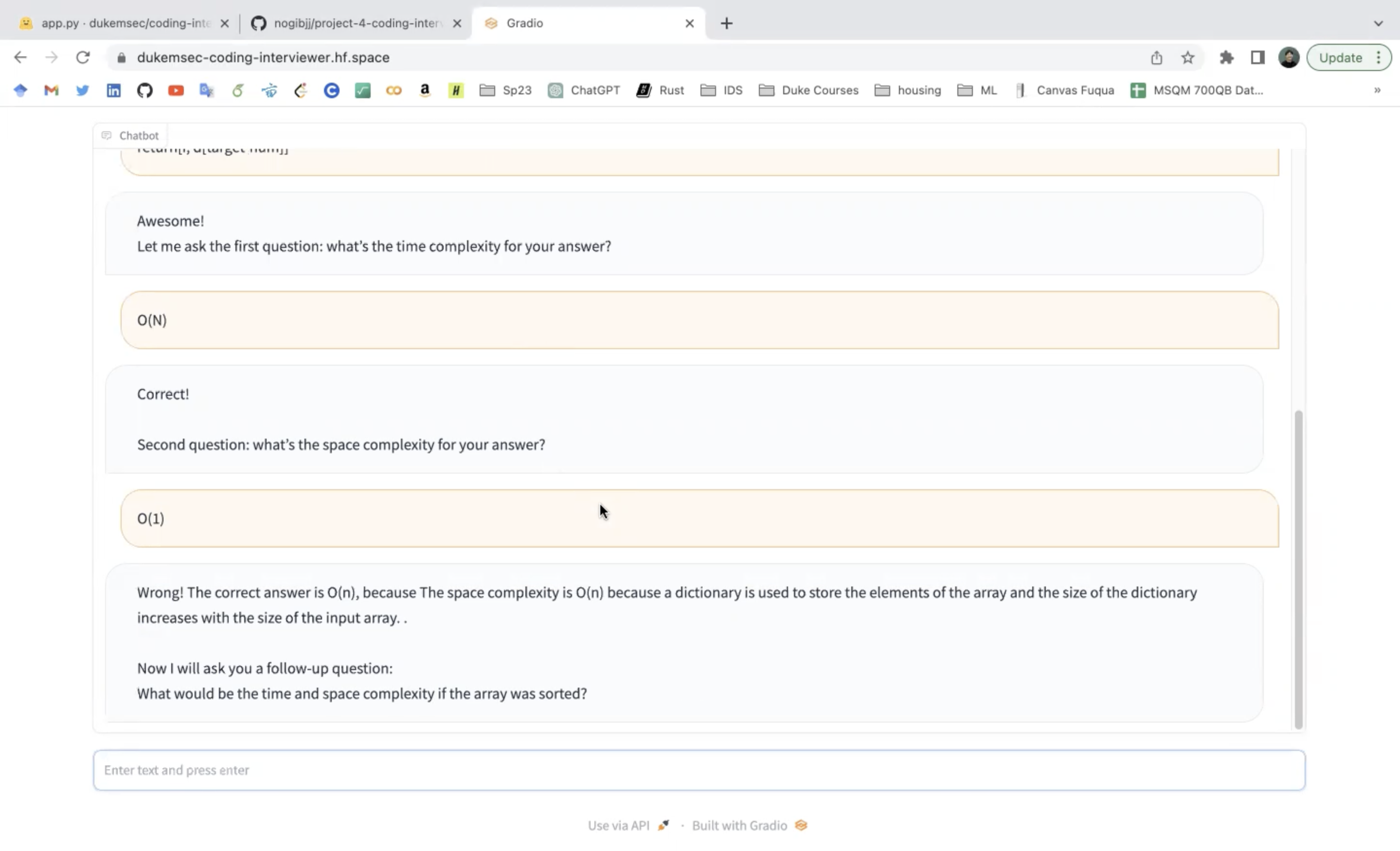Open the GitHub bookmark

[x=144, y=90]
